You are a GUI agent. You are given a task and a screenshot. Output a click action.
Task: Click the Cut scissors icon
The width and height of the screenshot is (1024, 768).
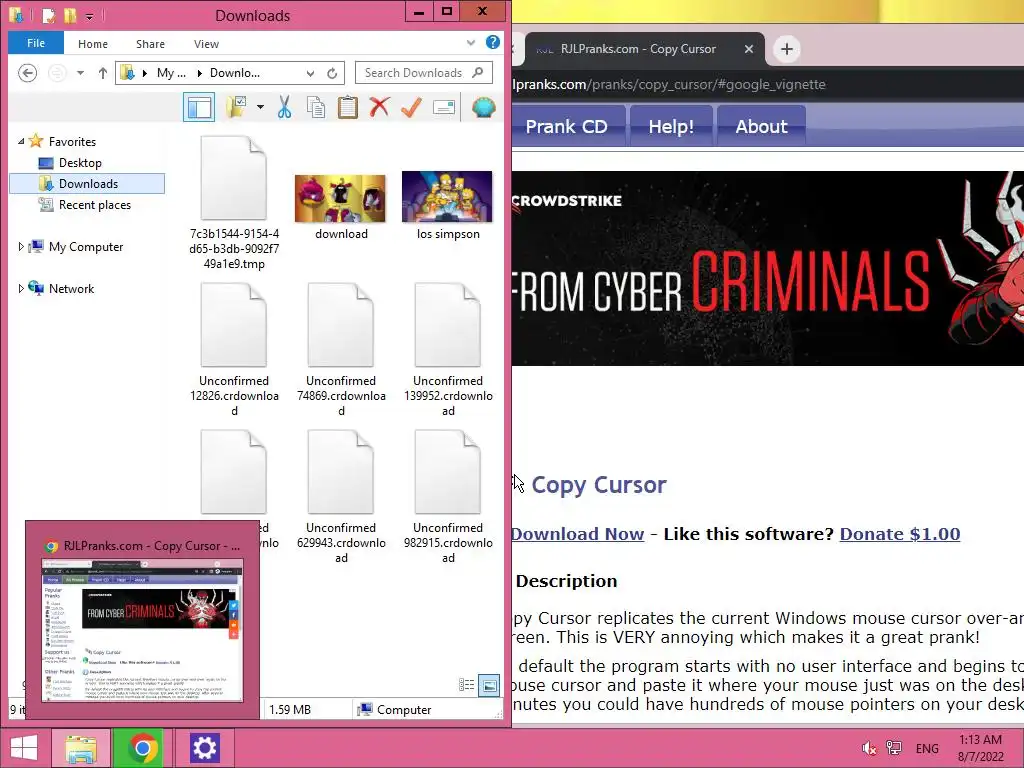click(x=284, y=107)
